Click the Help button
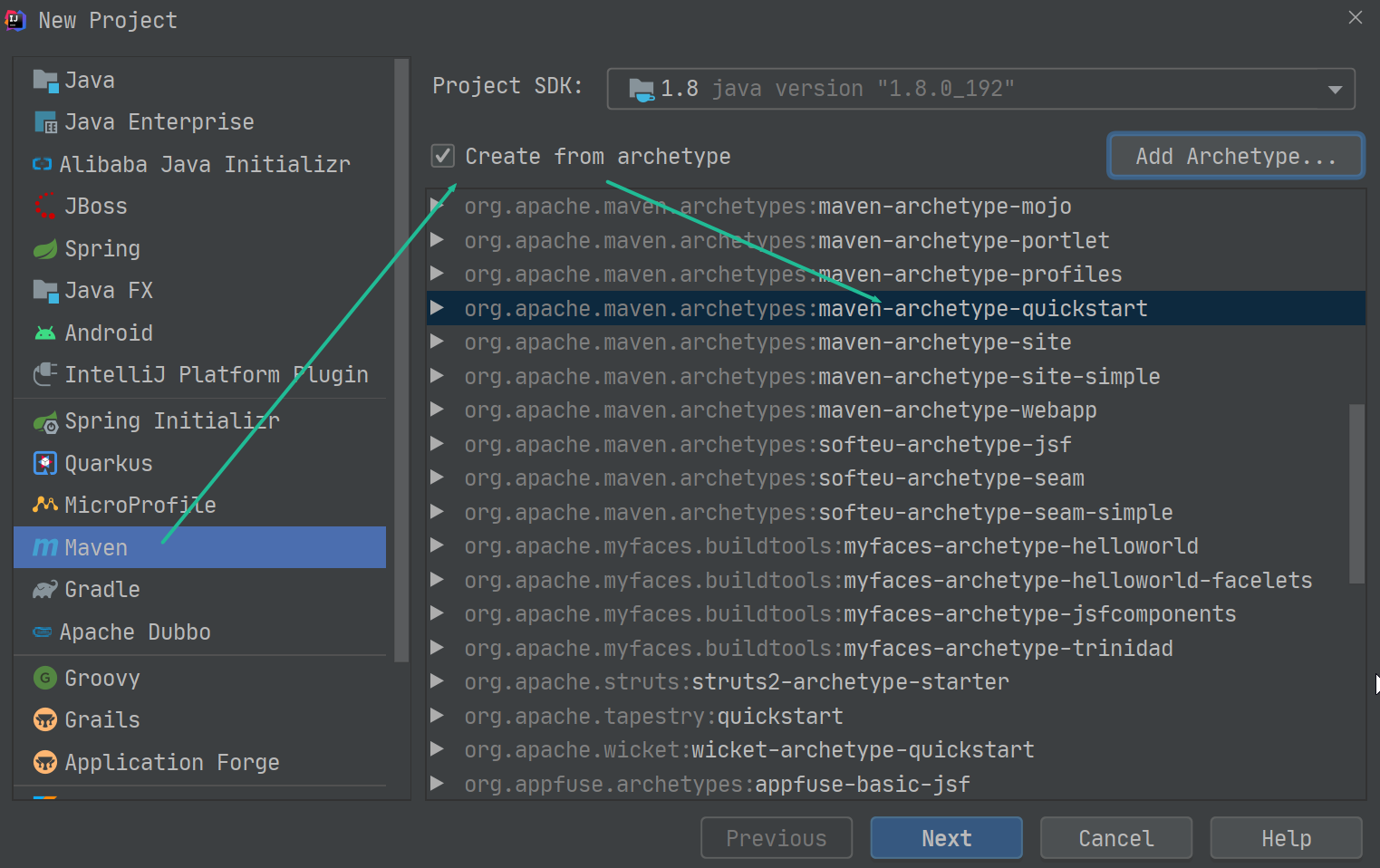The image size is (1380, 868). [x=1286, y=838]
